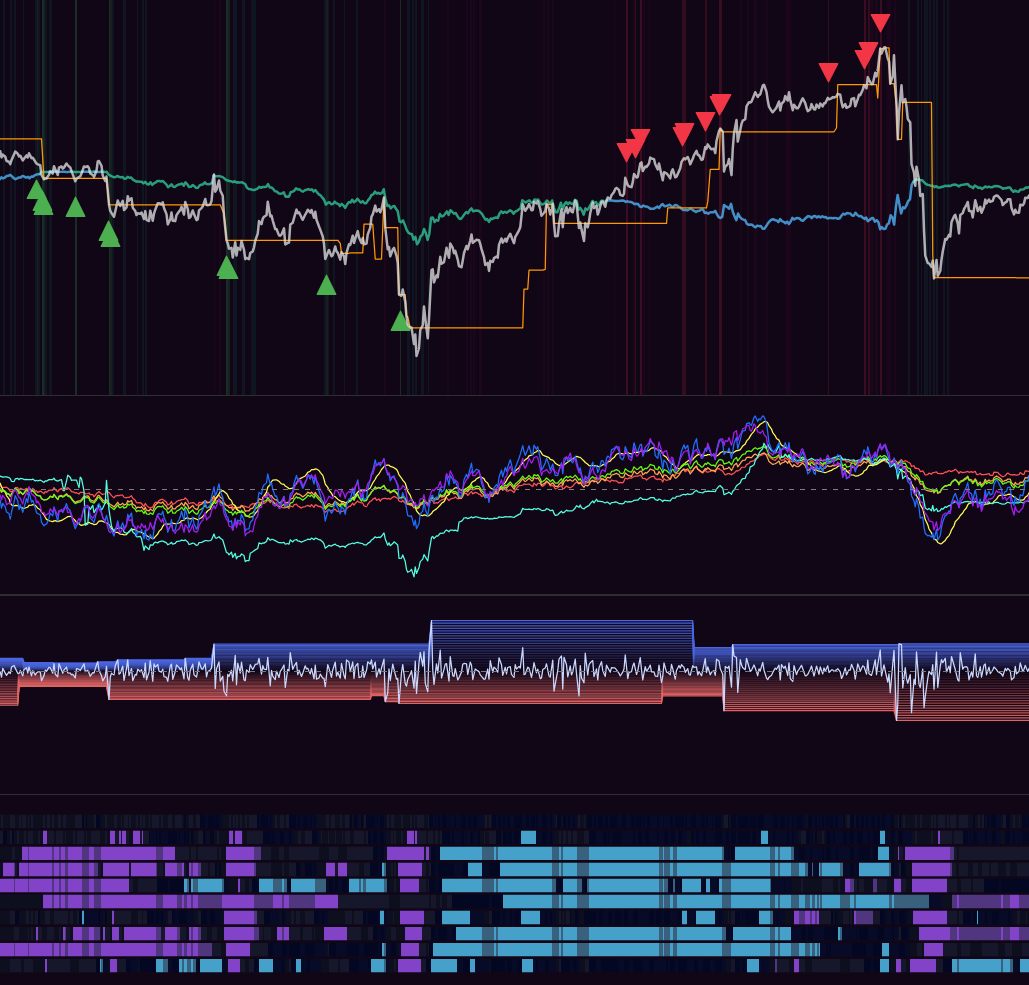
Task: Select the cyan segment ending the bottom heatmap row
Action: click(989, 965)
